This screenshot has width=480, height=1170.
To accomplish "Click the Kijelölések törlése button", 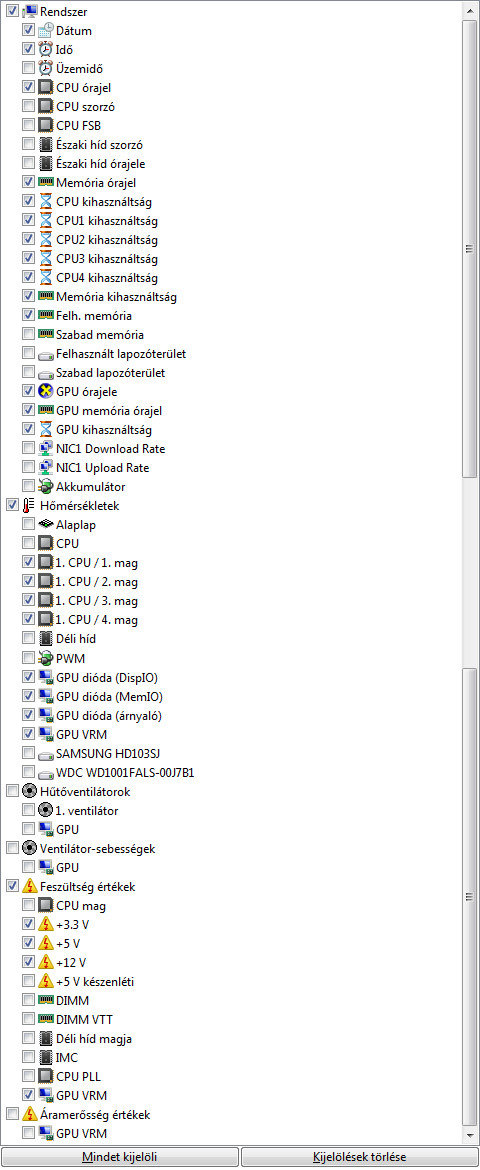I will pos(360,1157).
